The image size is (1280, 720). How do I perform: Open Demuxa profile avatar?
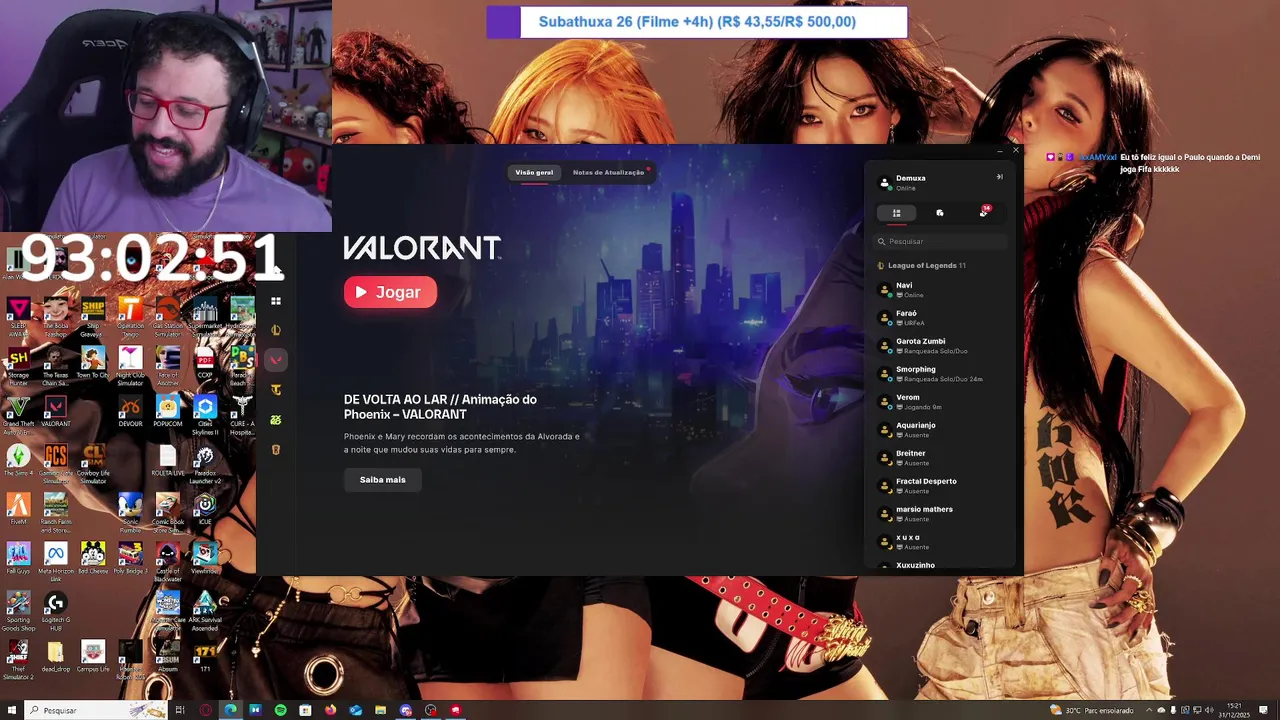884,183
